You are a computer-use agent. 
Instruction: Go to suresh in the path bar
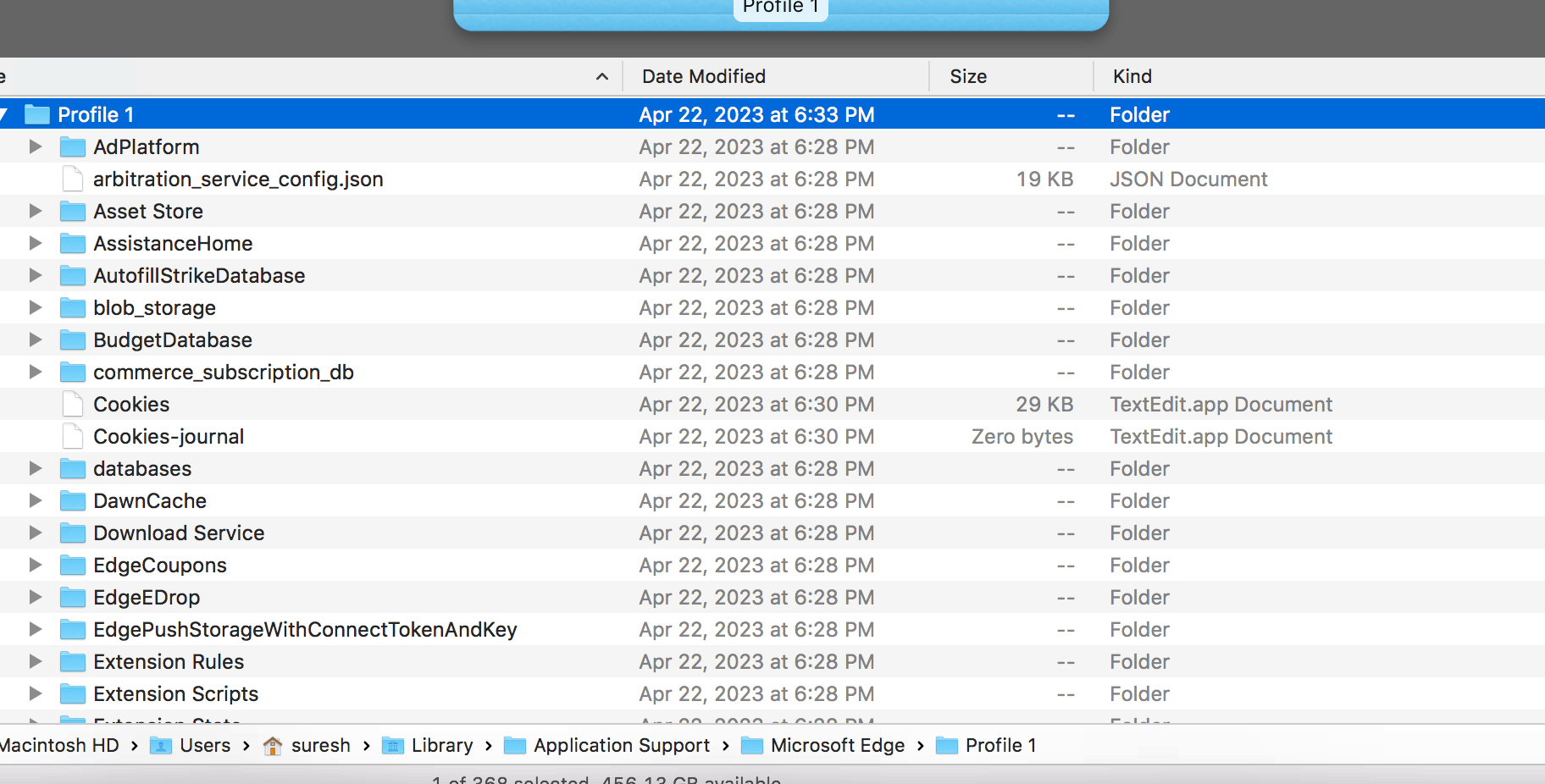pos(321,746)
